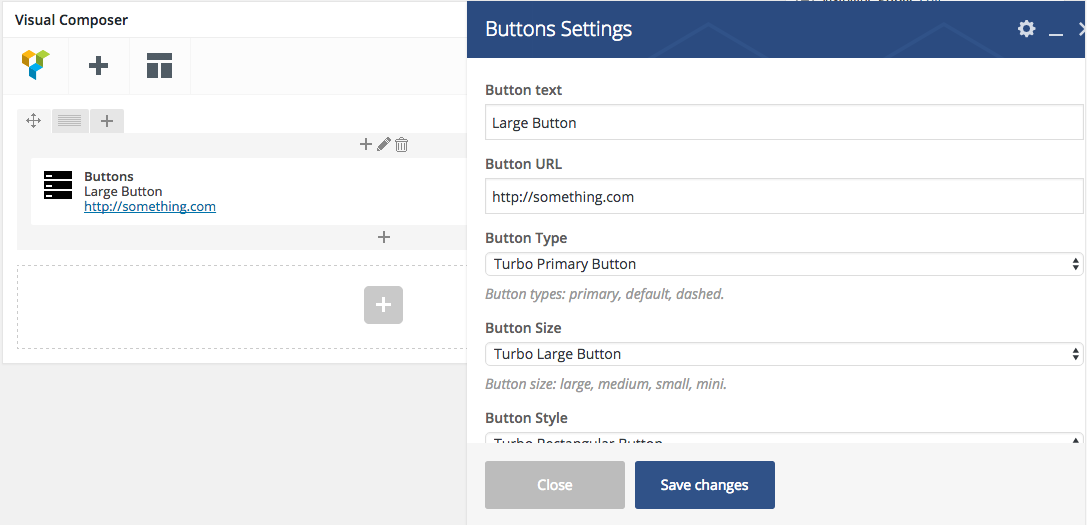This screenshot has height=525, width=1087.
Task: Click the plus icon above the pencil
Action: [x=366, y=145]
